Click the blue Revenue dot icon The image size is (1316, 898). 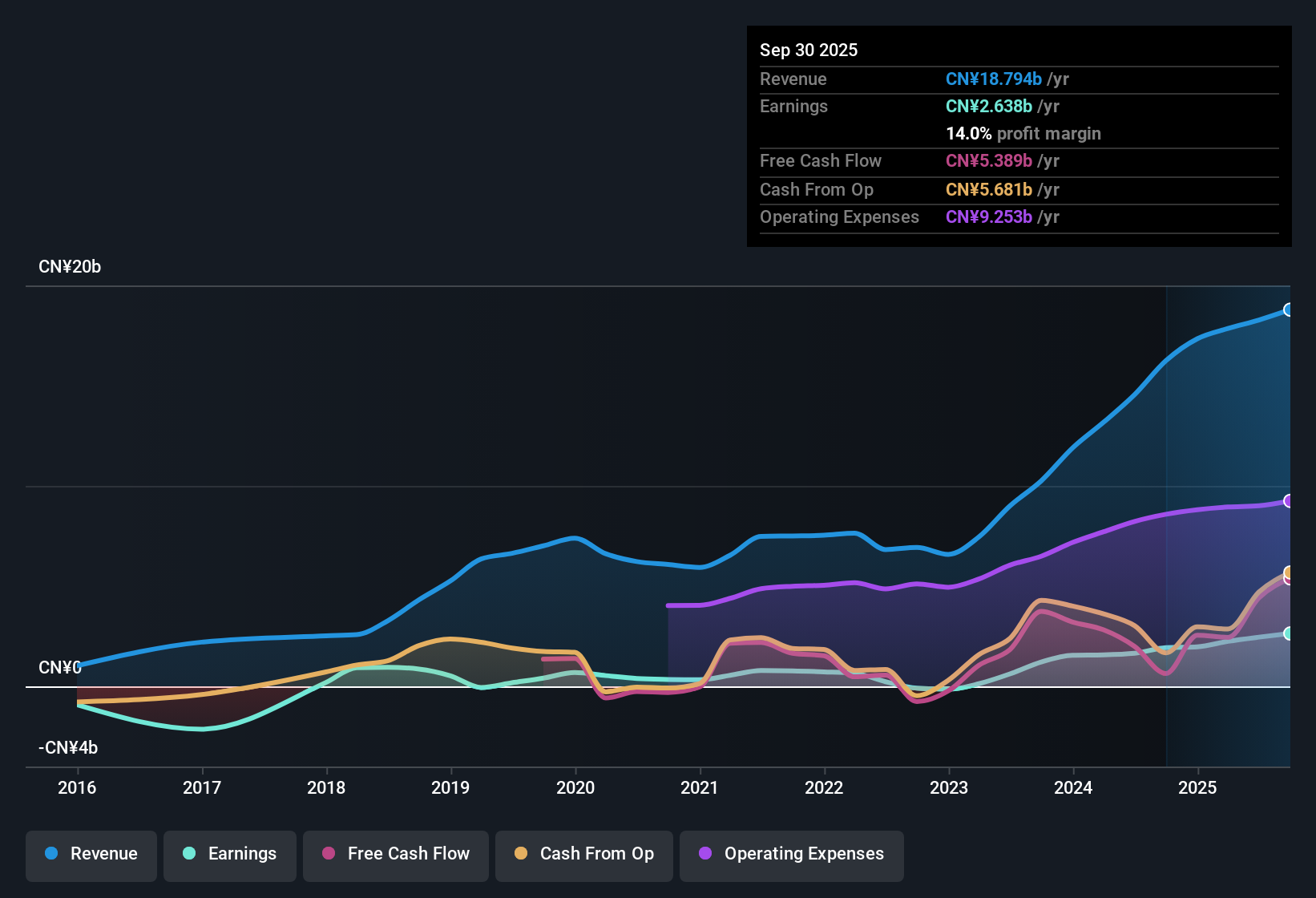pos(50,854)
